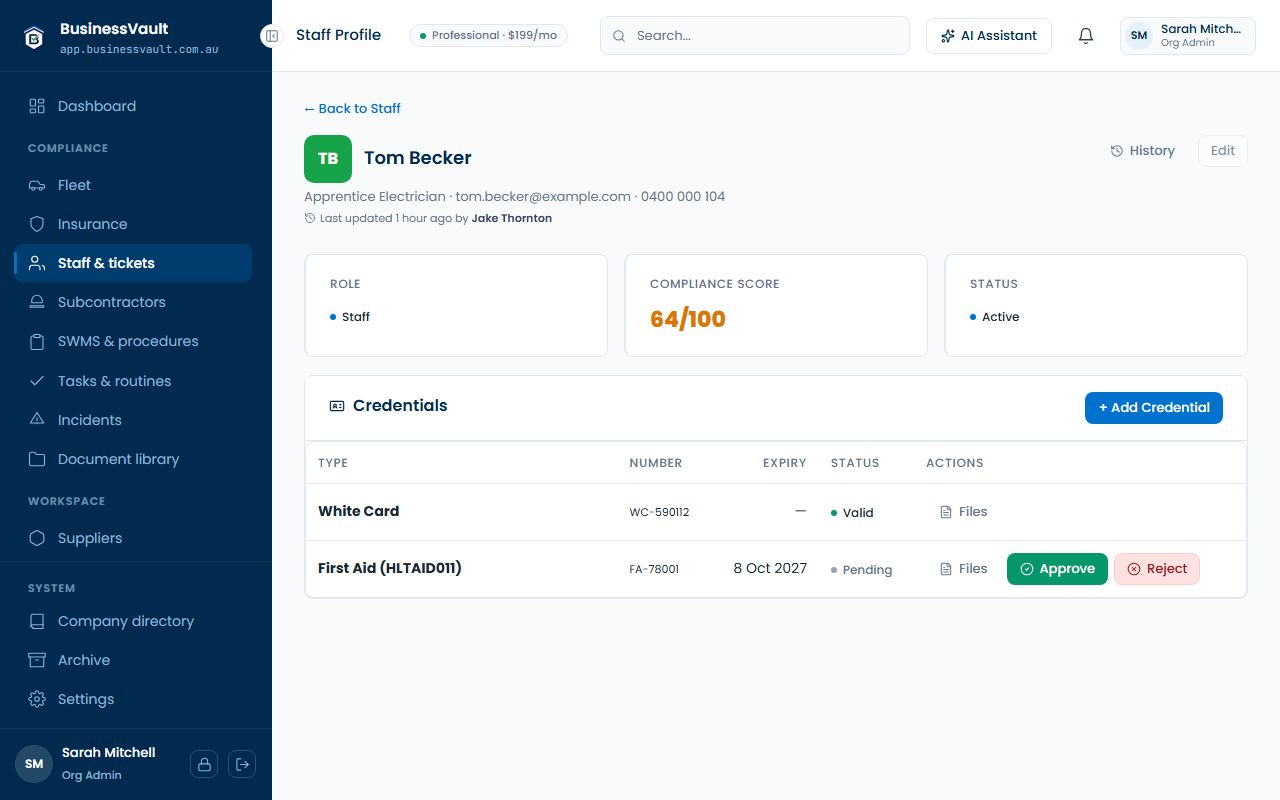Screen dimensions: 1280x800
Task: Click the SWMS clipboard icon
Action: (x=37, y=341)
